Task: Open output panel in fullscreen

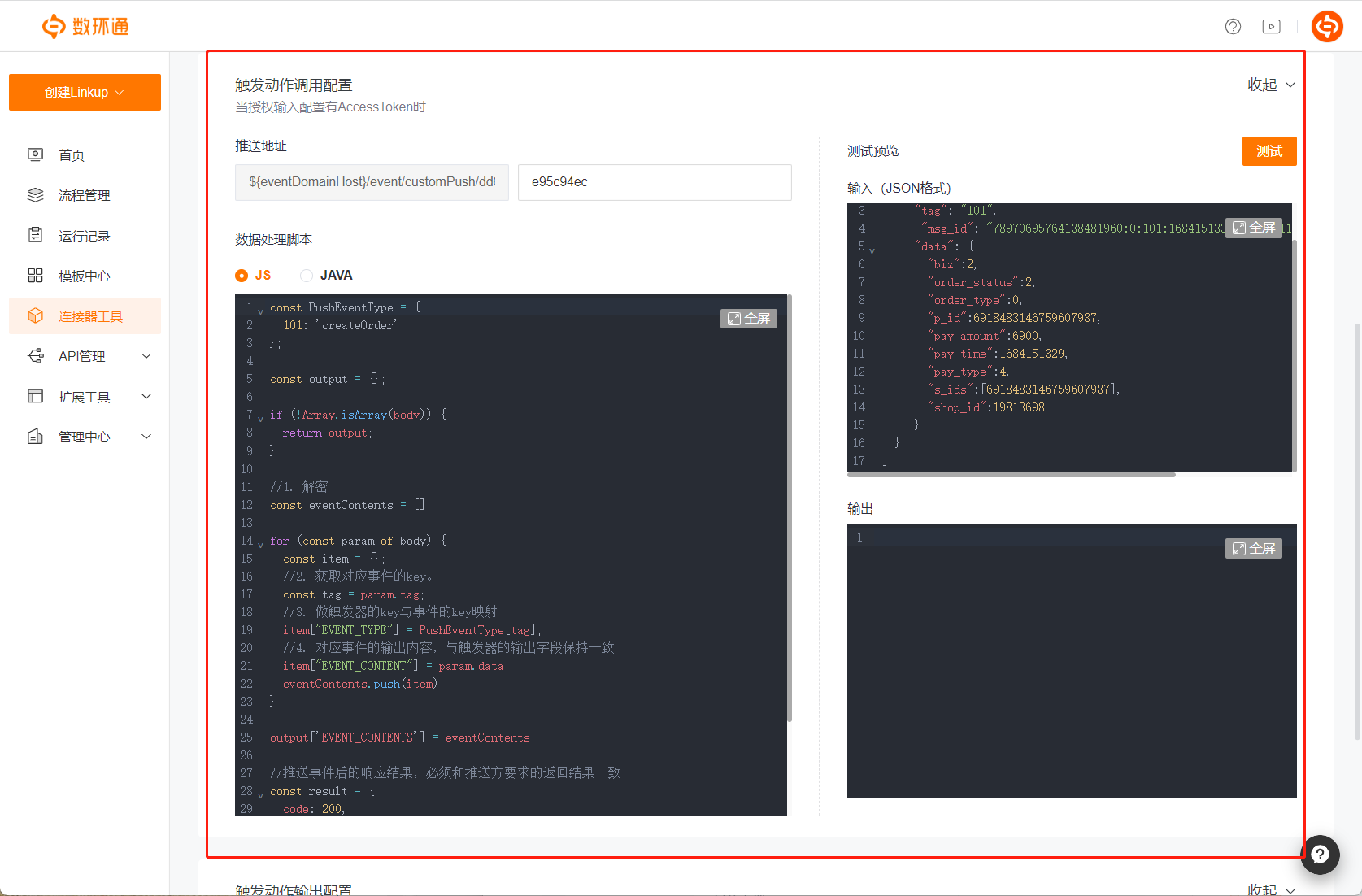Action: coord(1254,549)
